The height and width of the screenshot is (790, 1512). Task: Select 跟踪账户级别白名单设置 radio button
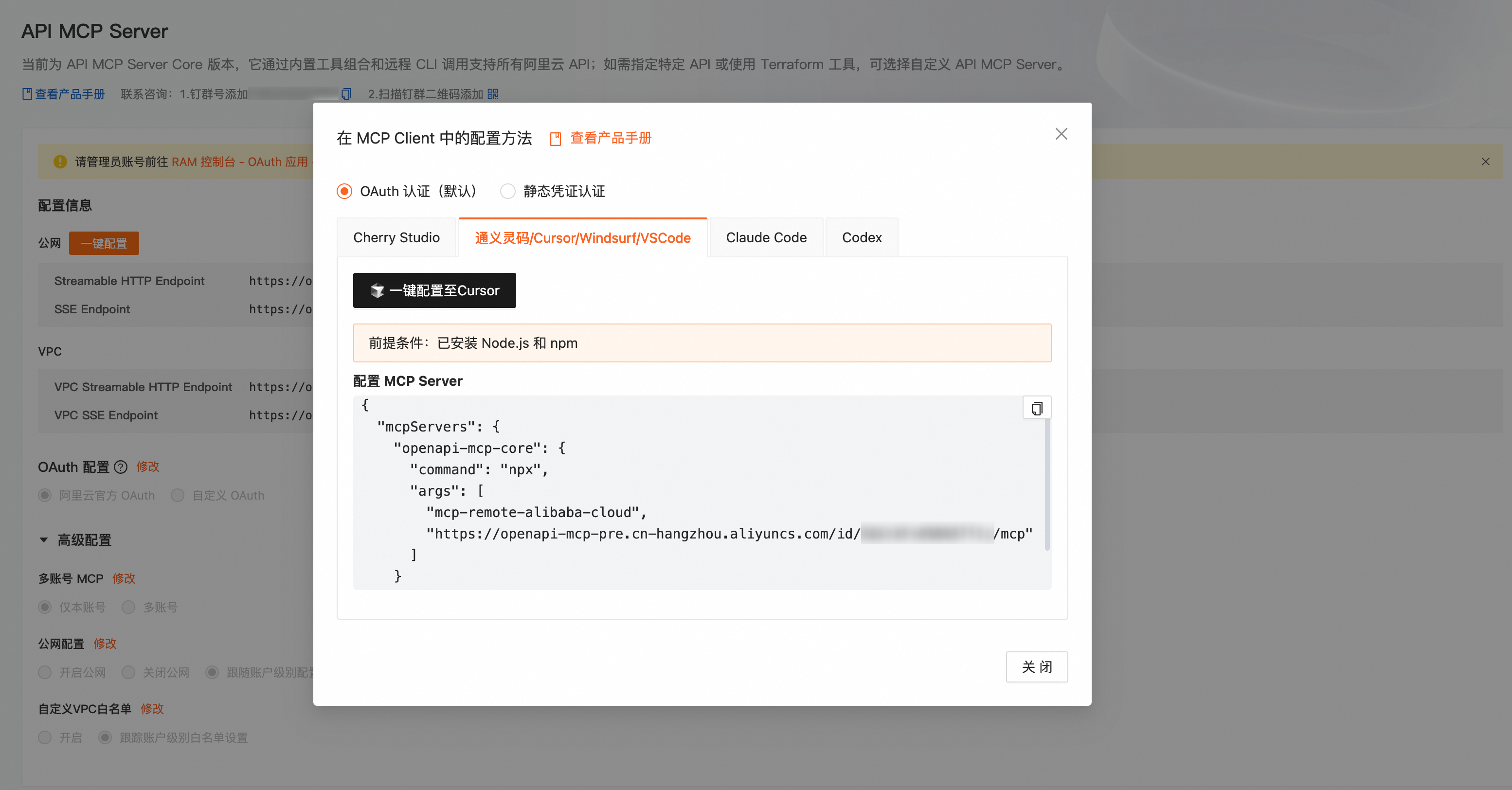click(105, 737)
